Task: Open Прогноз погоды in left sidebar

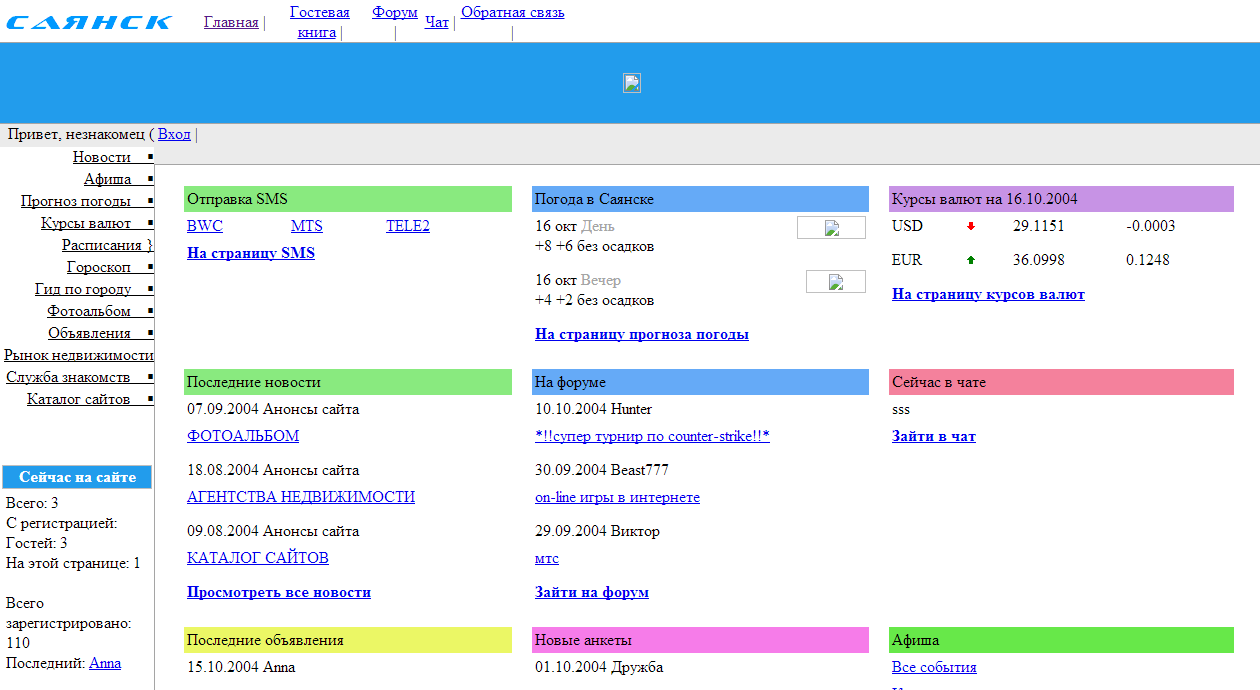Action: coord(76,201)
